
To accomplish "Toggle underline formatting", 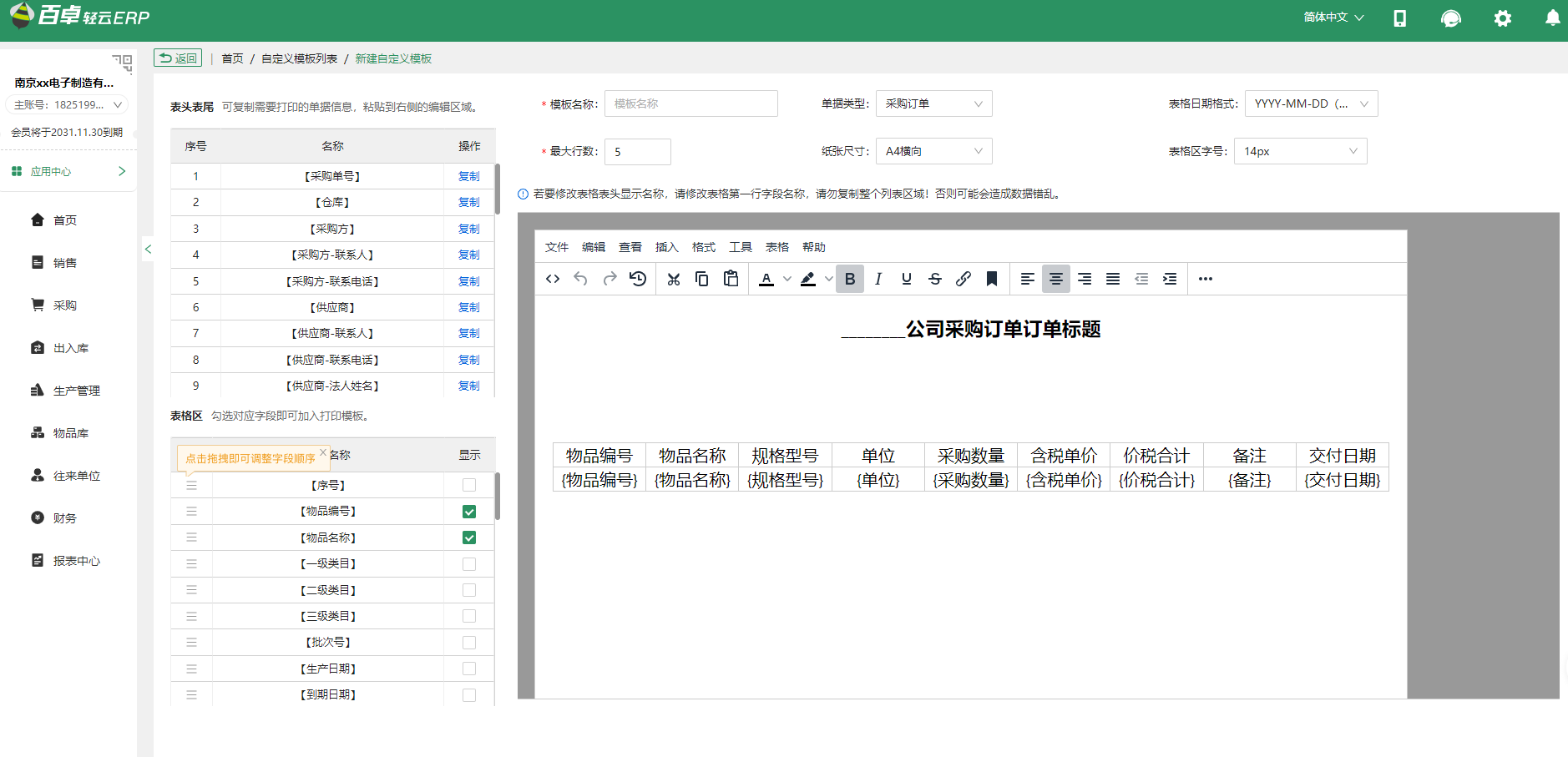I will (x=907, y=279).
